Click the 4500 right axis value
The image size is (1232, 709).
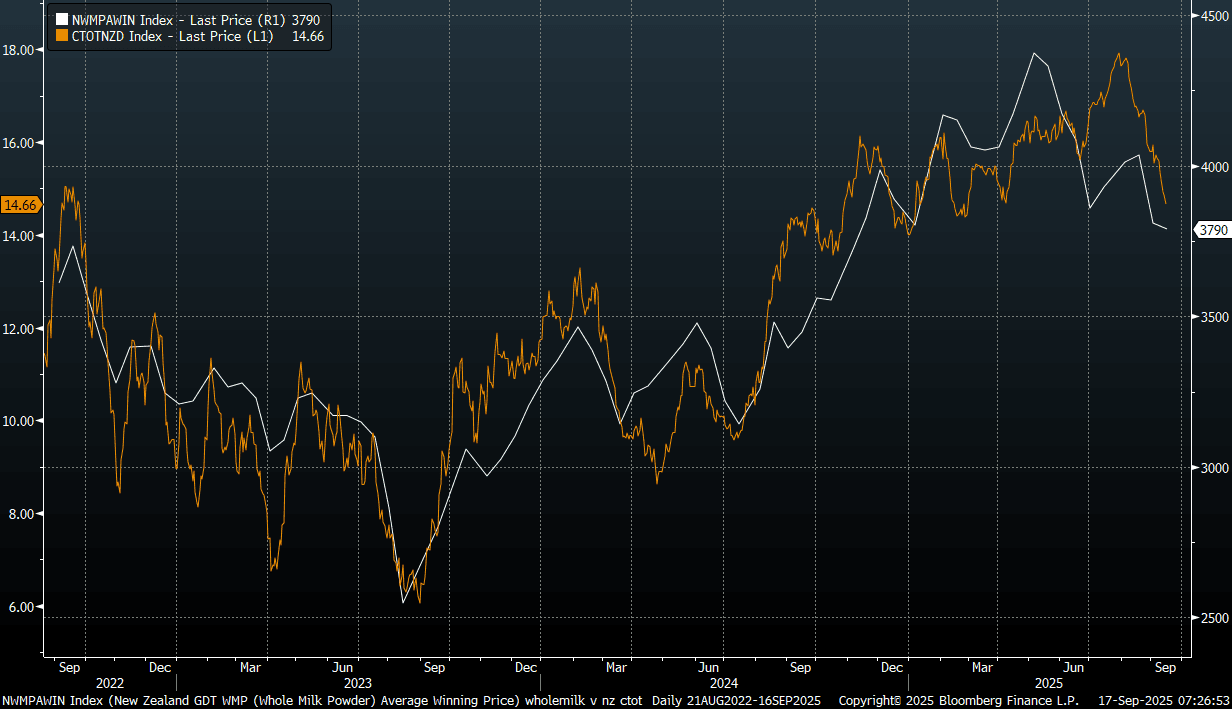click(x=1211, y=17)
